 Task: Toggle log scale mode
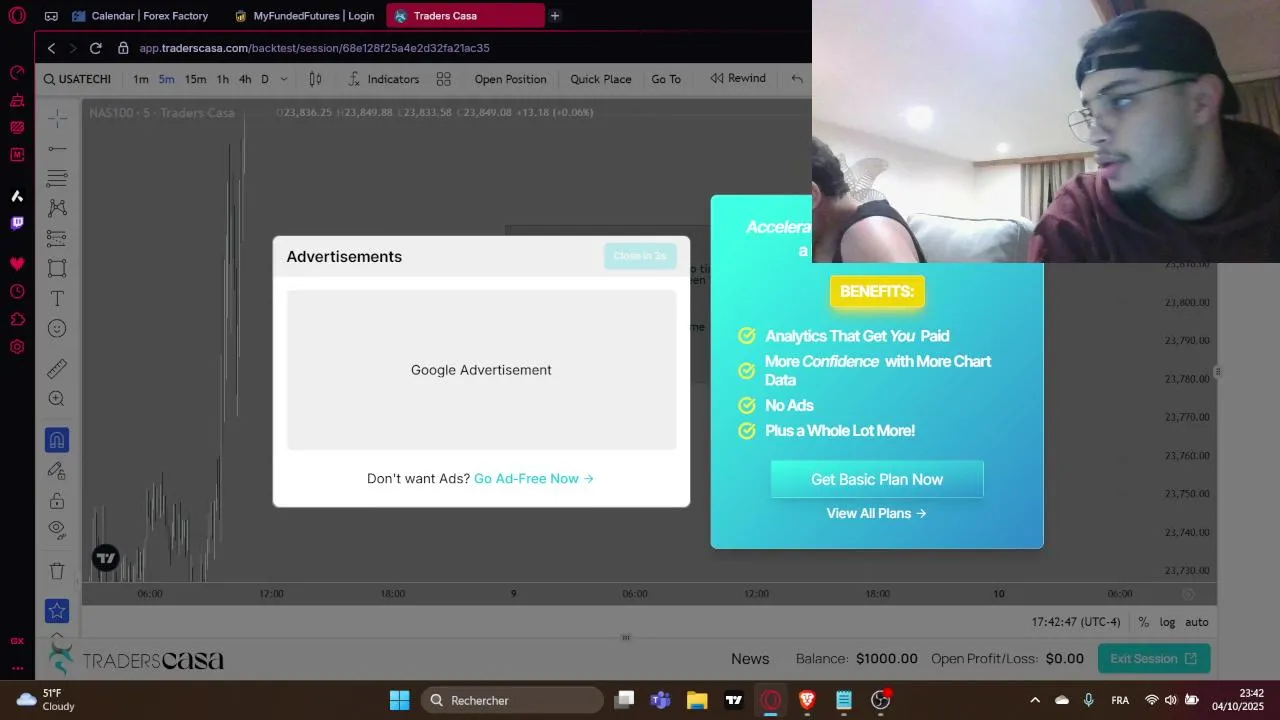(1167, 622)
